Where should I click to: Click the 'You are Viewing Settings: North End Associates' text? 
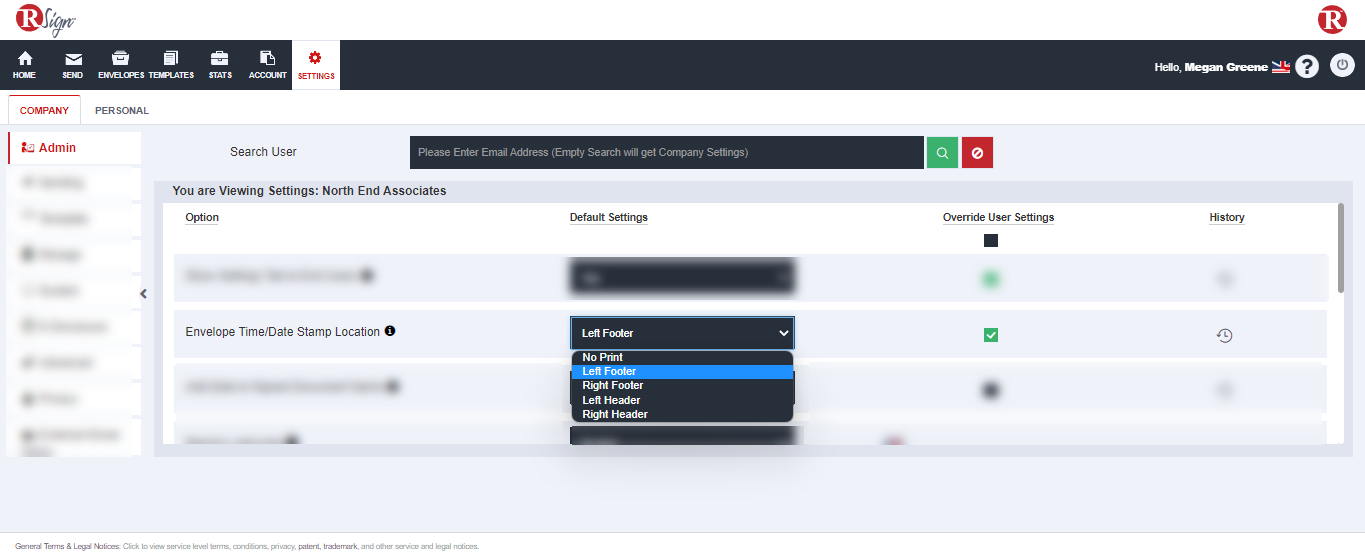(x=309, y=190)
